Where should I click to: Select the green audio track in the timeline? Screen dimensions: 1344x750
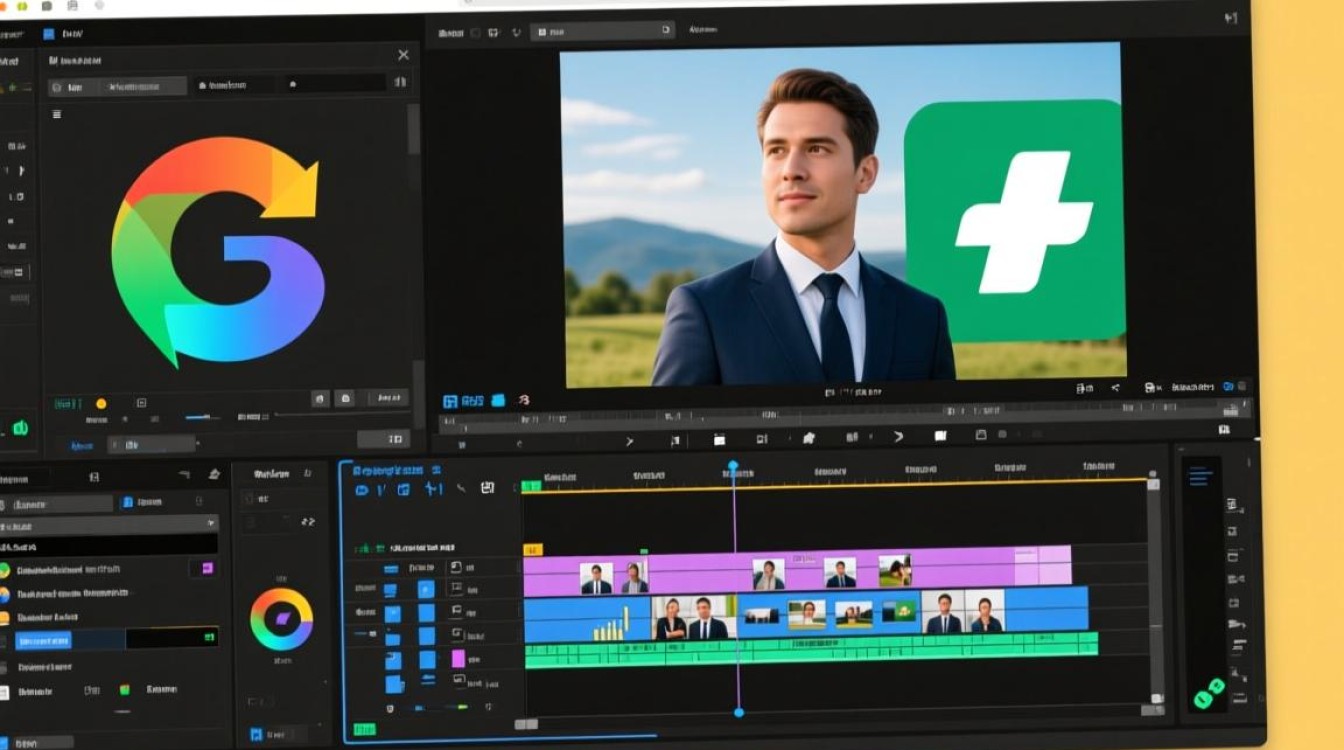point(811,651)
